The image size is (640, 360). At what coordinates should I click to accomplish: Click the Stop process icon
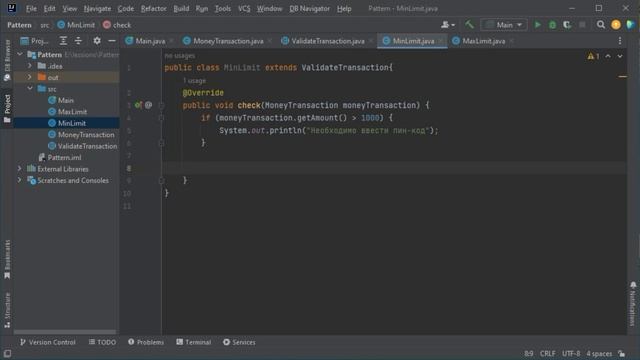pos(582,25)
